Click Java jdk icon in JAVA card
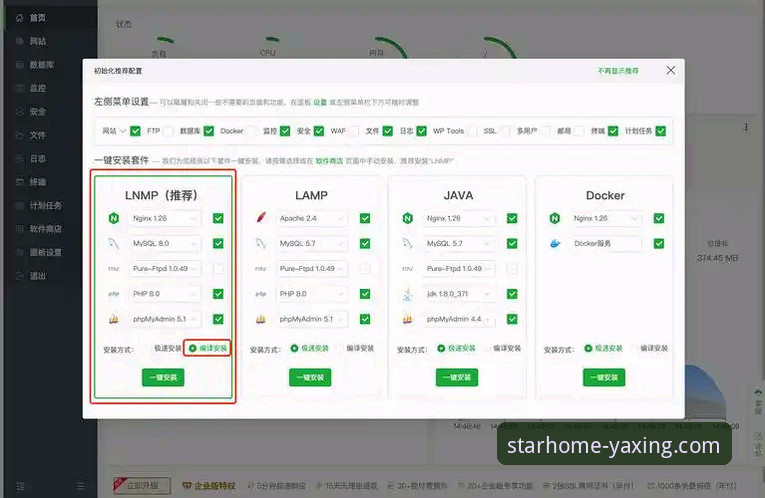 408,294
